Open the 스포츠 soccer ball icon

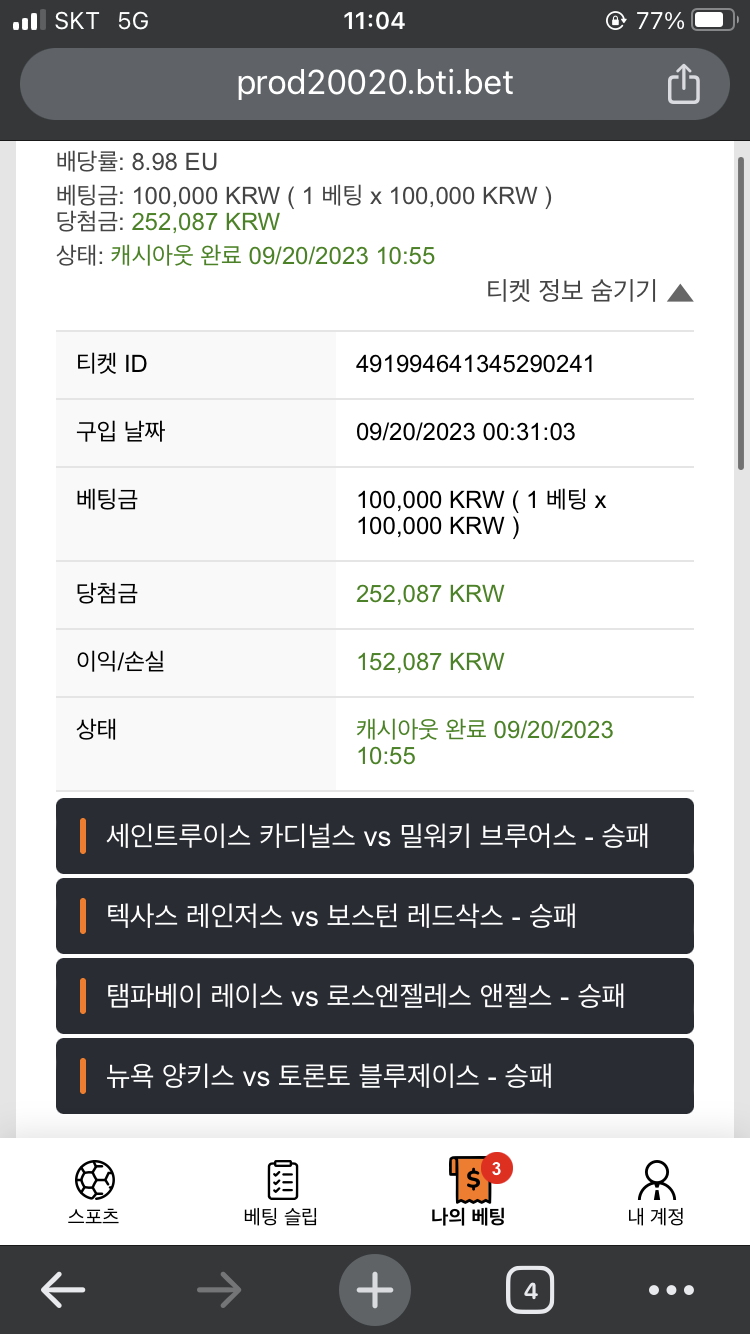click(94, 1180)
